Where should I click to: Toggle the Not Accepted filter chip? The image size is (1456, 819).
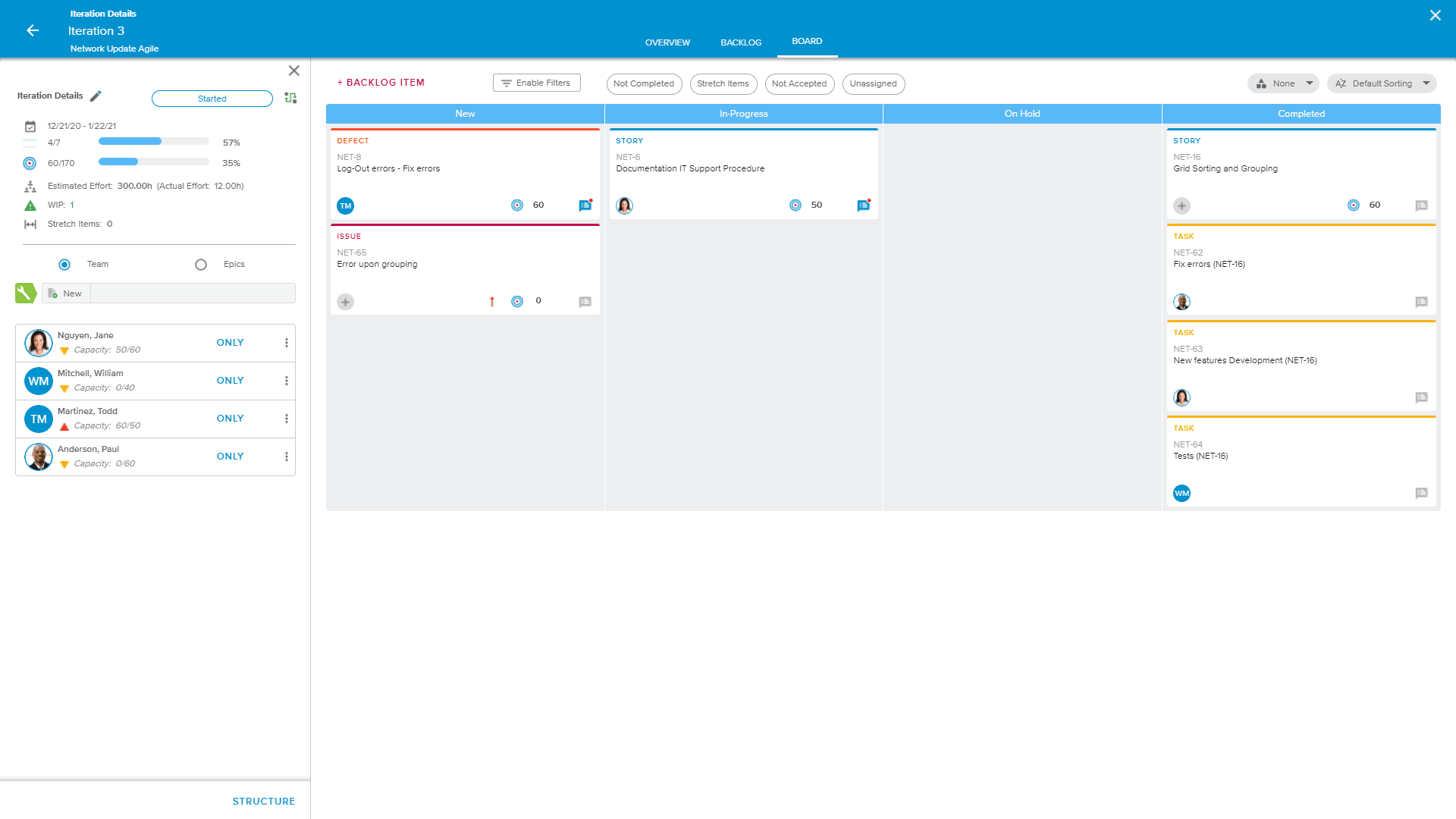point(799,83)
